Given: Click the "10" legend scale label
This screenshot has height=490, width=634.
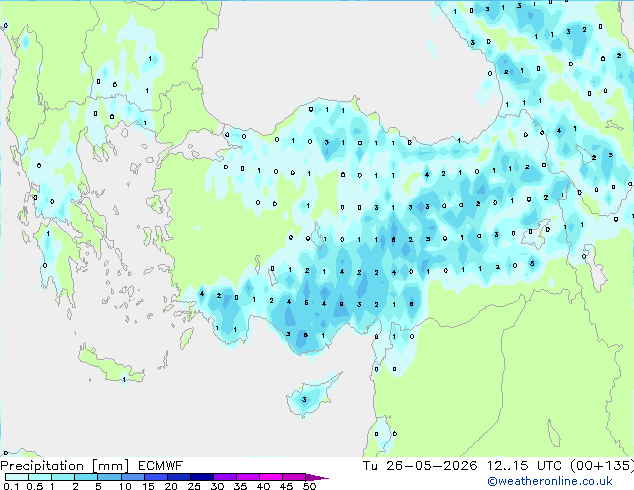Looking at the screenshot, I should [125, 486].
